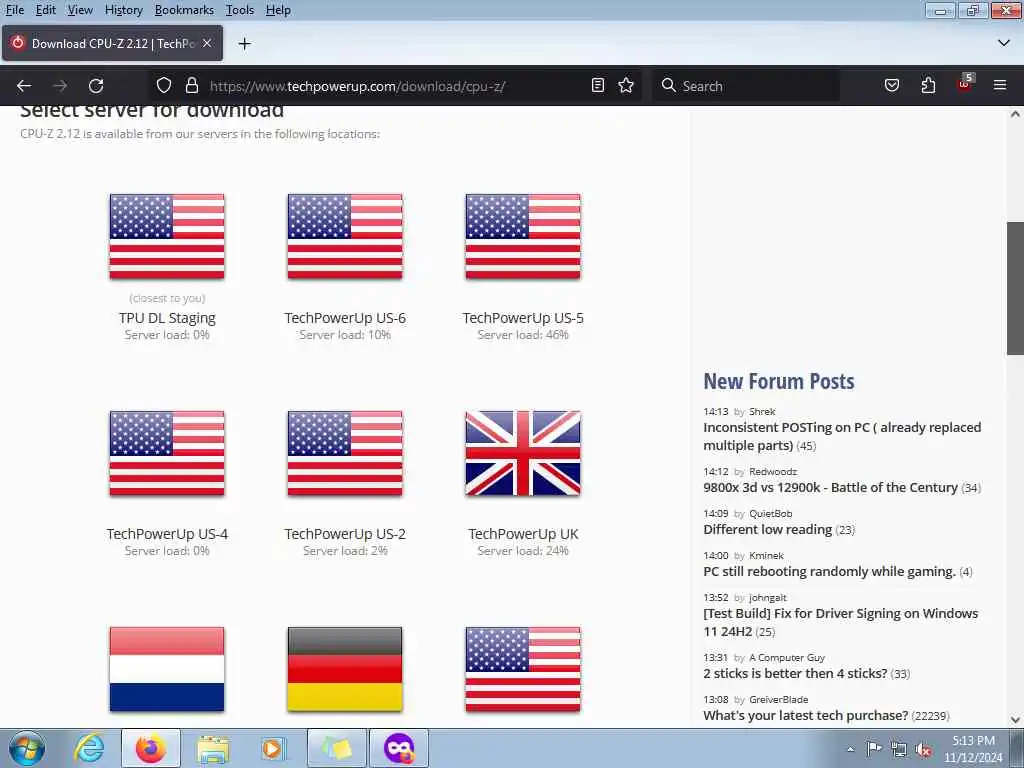Toggle Reader View icon in address bar
Image resolution: width=1024 pixels, height=768 pixels.
point(598,86)
